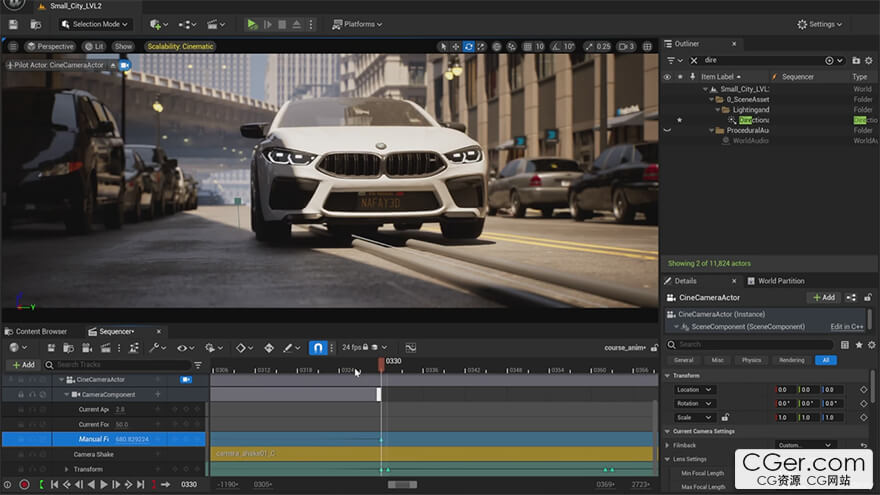Expand the Transform track in Sequencer
The width and height of the screenshot is (880, 495).
pos(67,469)
